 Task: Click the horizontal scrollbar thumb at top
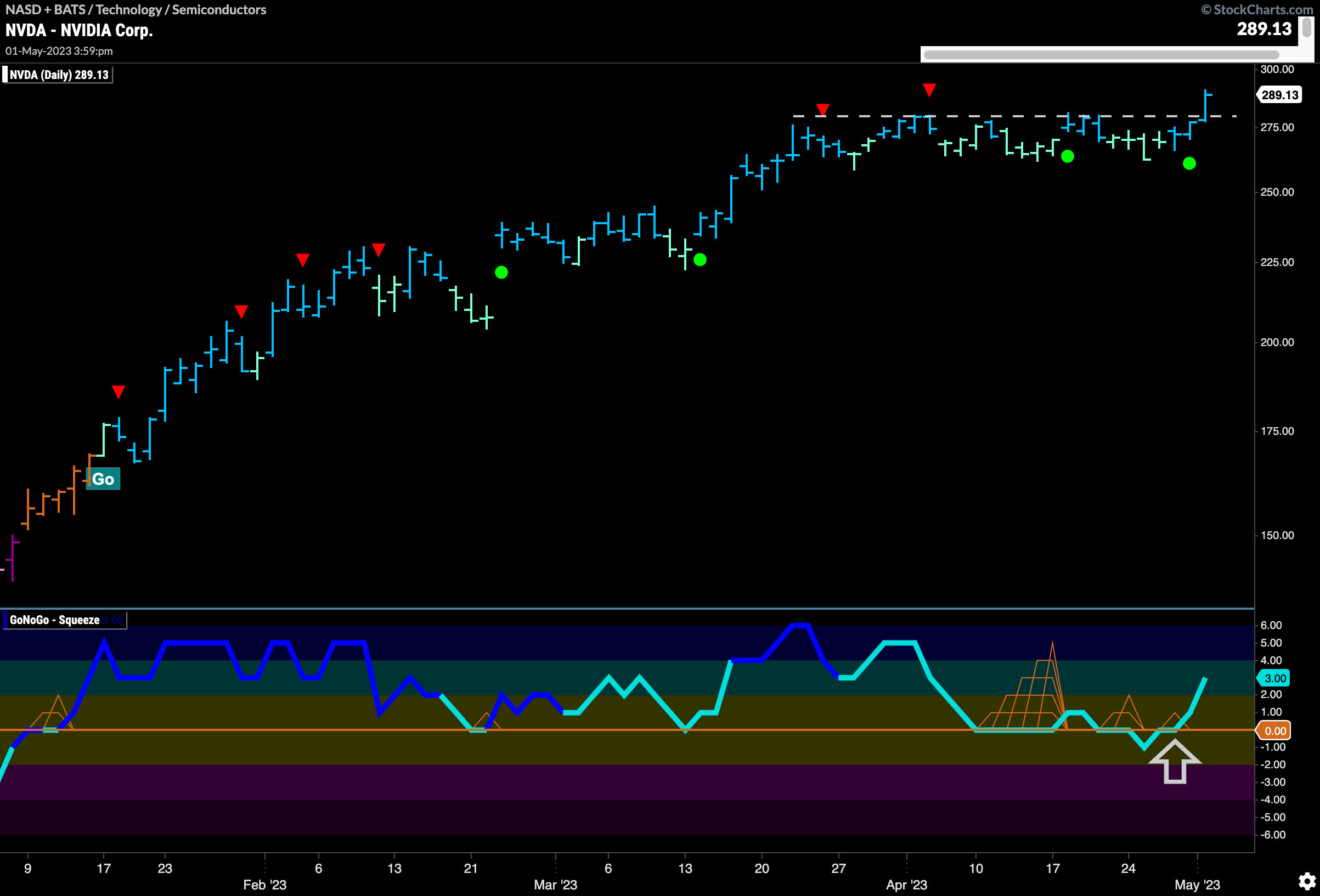click(x=1101, y=55)
